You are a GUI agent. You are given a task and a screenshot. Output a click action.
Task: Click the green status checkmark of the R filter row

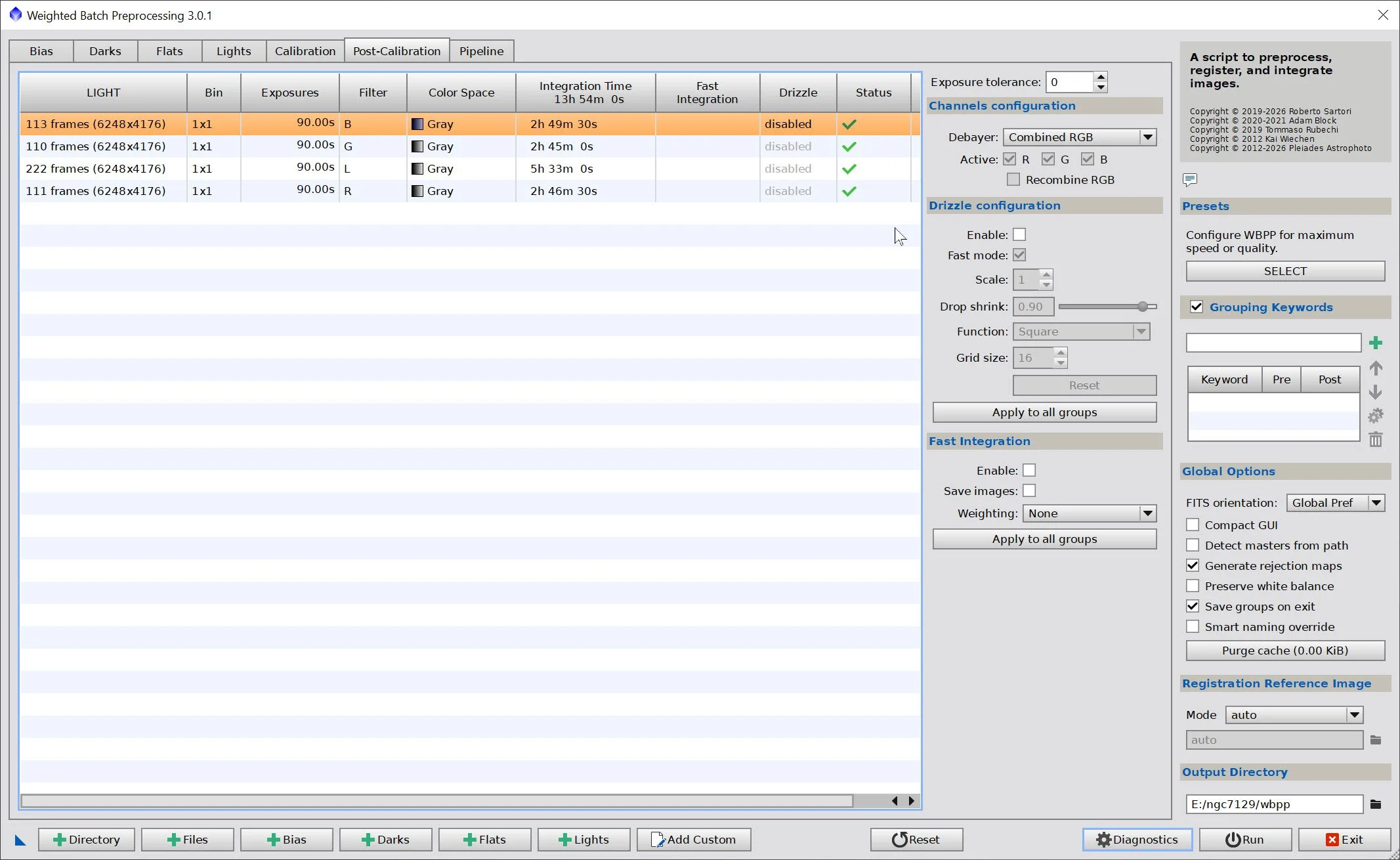(x=849, y=191)
